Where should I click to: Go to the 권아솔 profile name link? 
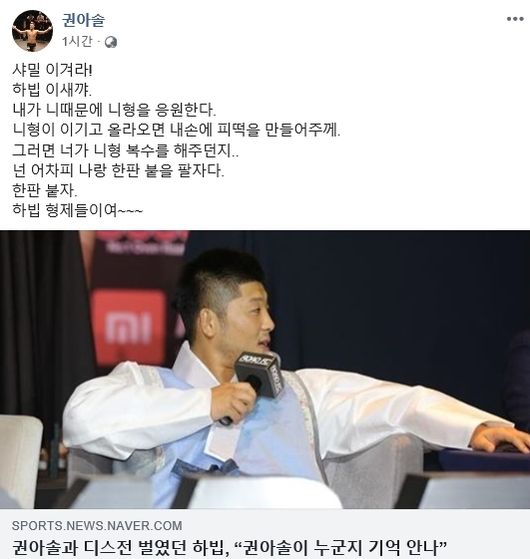pyautogui.click(x=83, y=20)
